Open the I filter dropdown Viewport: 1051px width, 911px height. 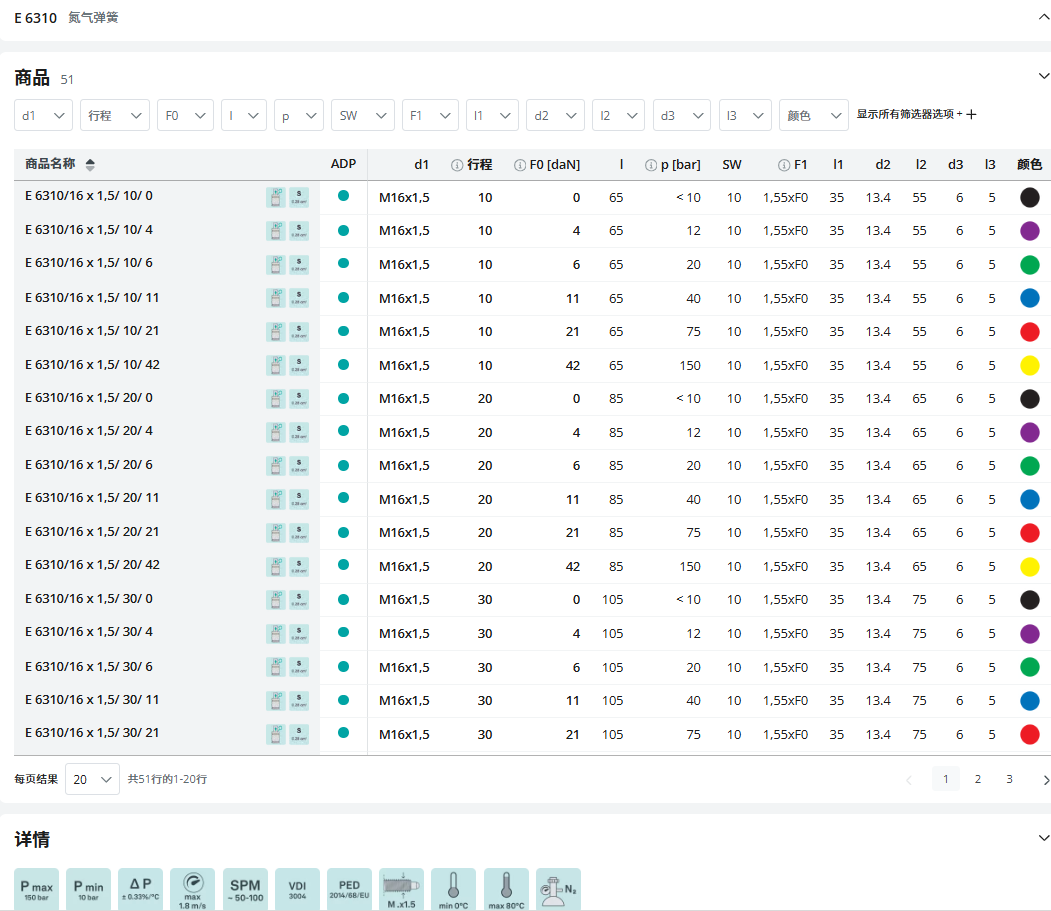point(244,115)
